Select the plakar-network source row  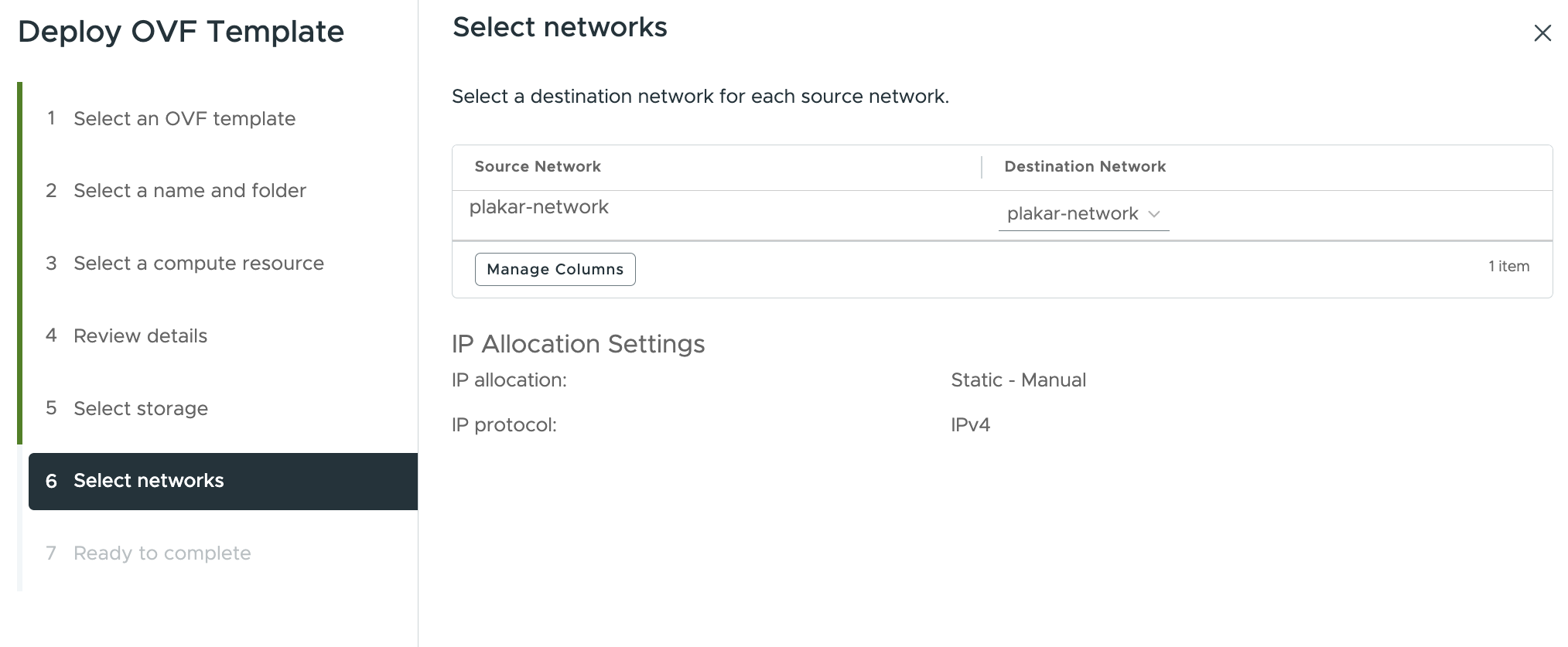(x=1002, y=216)
